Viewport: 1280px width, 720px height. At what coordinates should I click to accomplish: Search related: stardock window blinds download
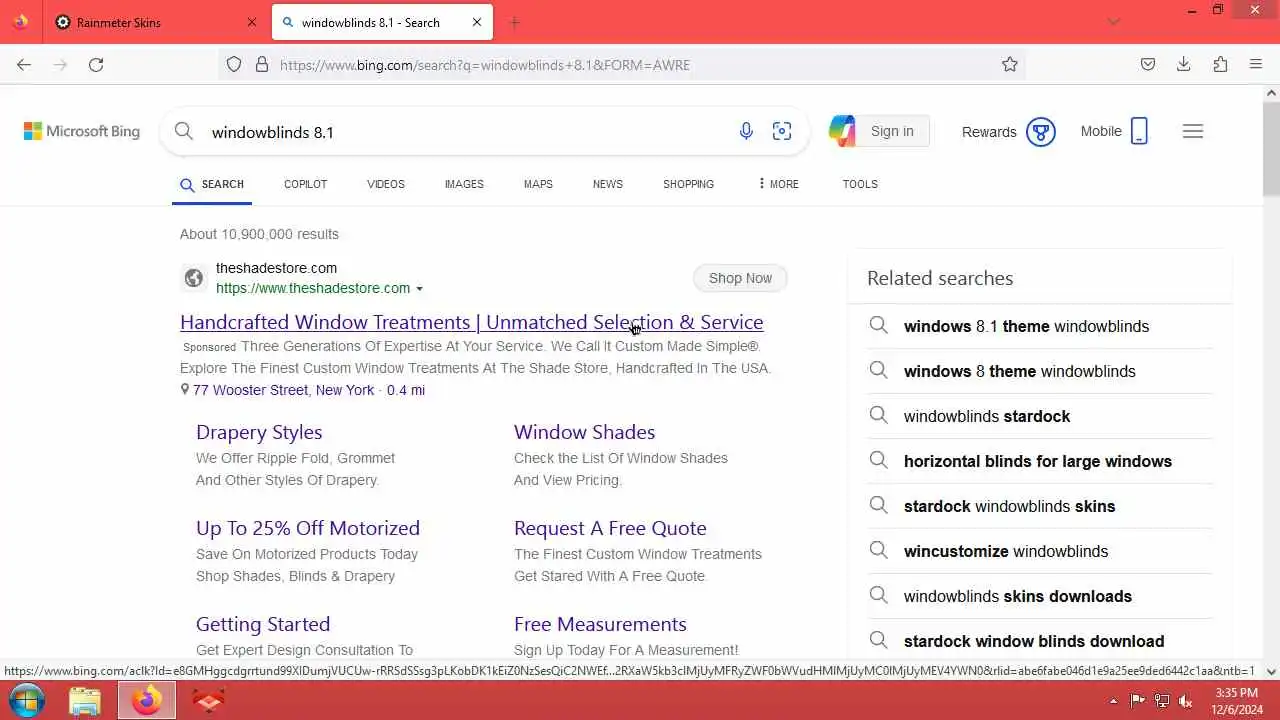pyautogui.click(x=1040, y=641)
